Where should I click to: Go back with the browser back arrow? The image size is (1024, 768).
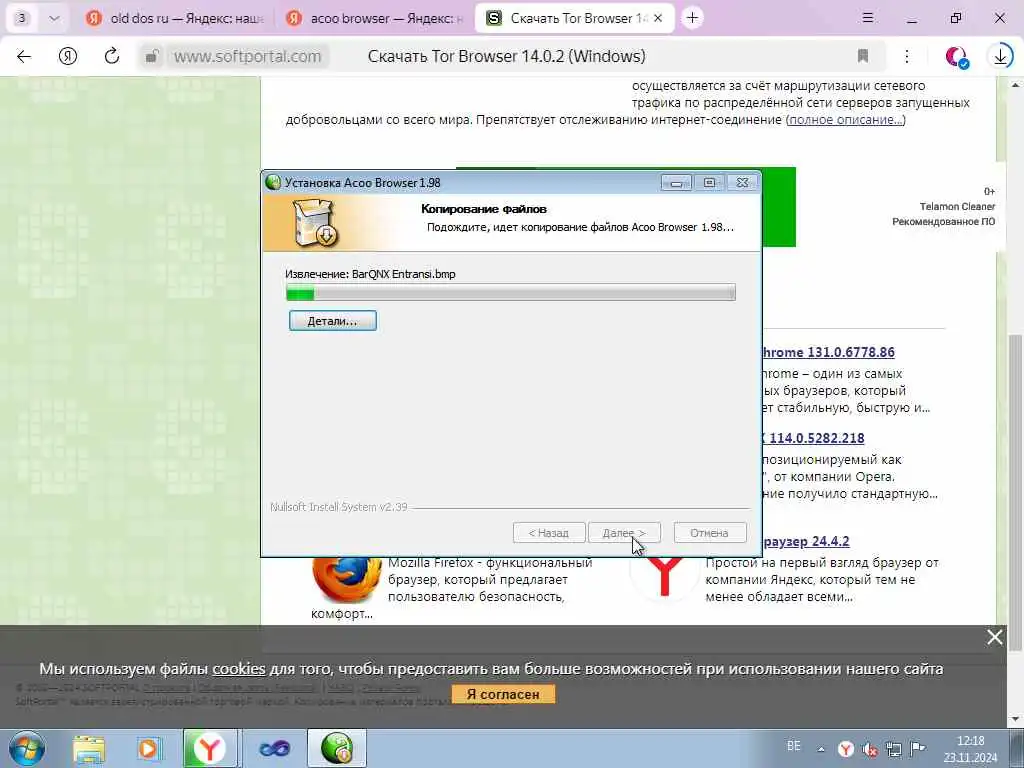point(24,56)
